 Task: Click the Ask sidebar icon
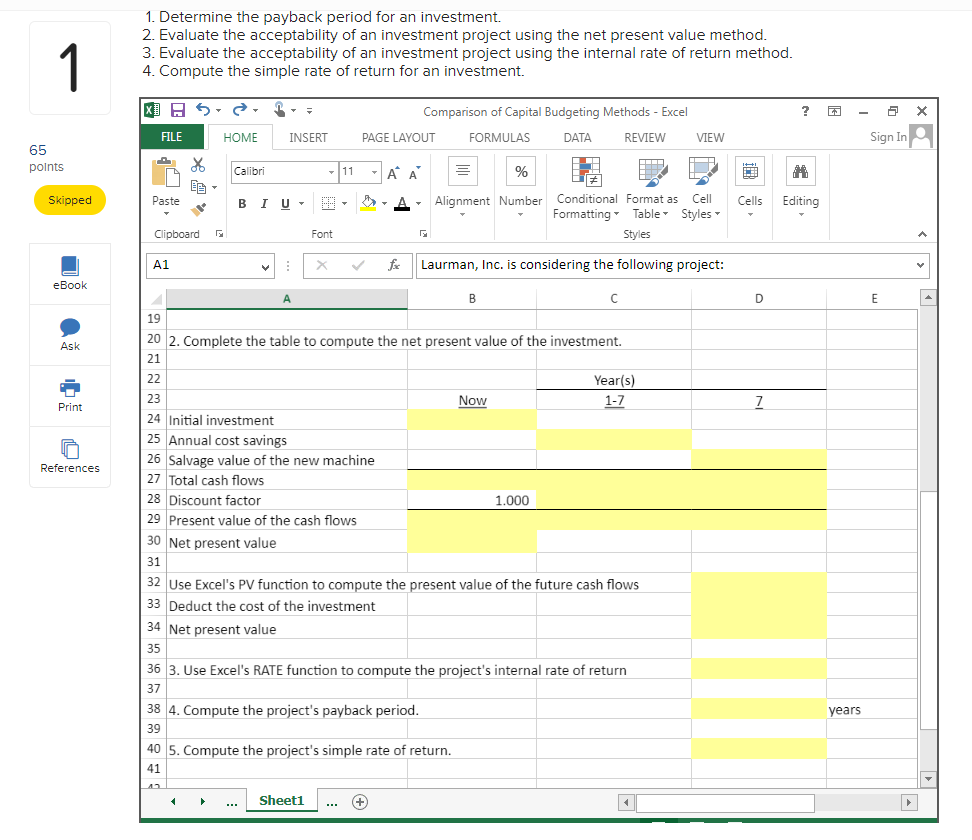tap(69, 334)
